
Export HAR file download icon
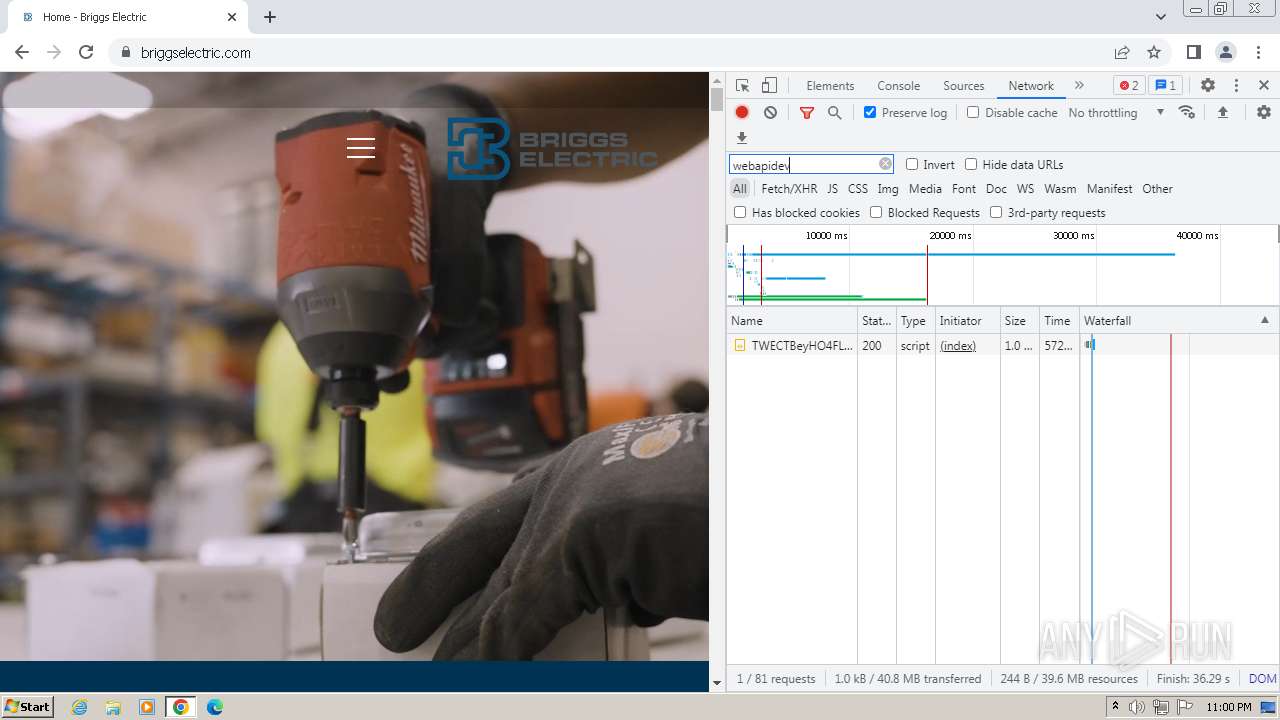click(742, 138)
